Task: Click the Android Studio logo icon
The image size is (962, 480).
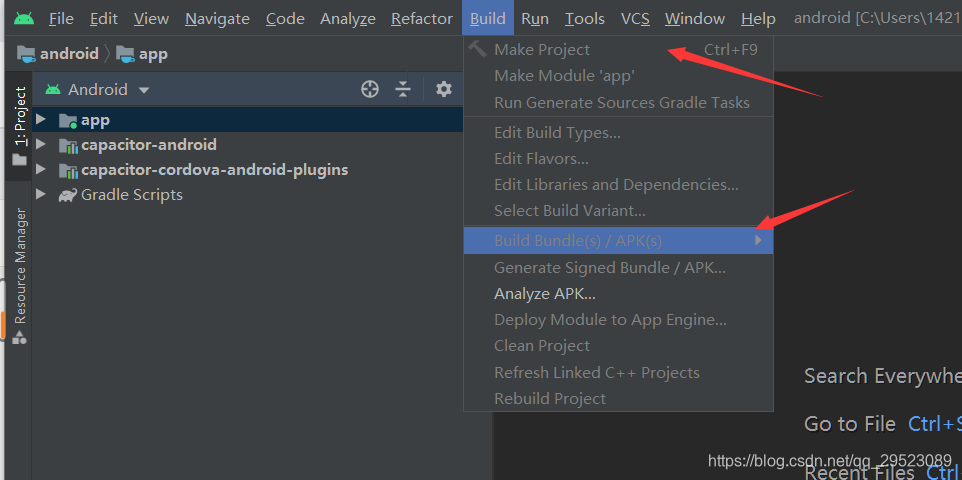Action: pyautogui.click(x=25, y=18)
